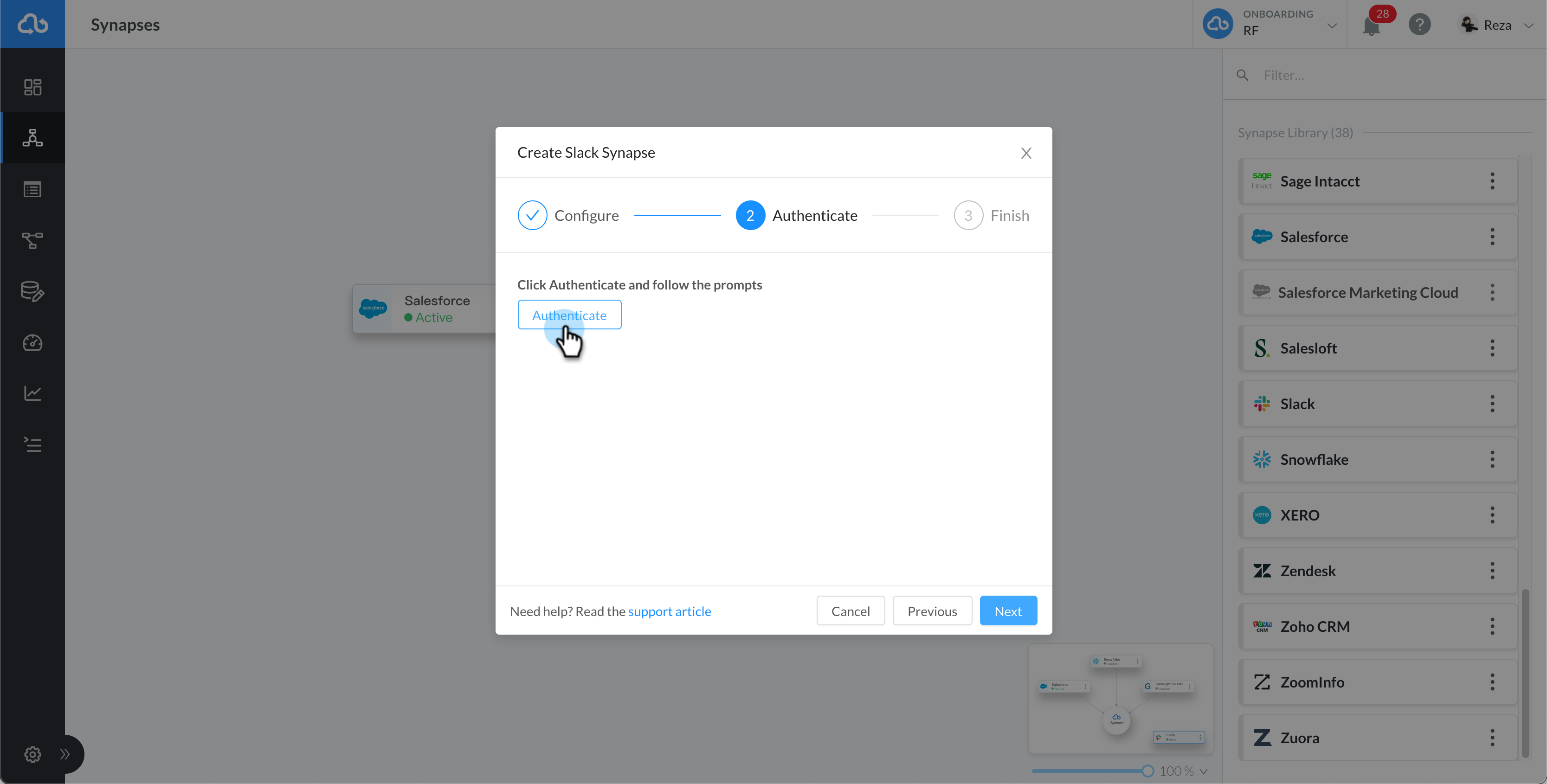
Task: Open the XERO three-dot menu
Action: point(1492,515)
